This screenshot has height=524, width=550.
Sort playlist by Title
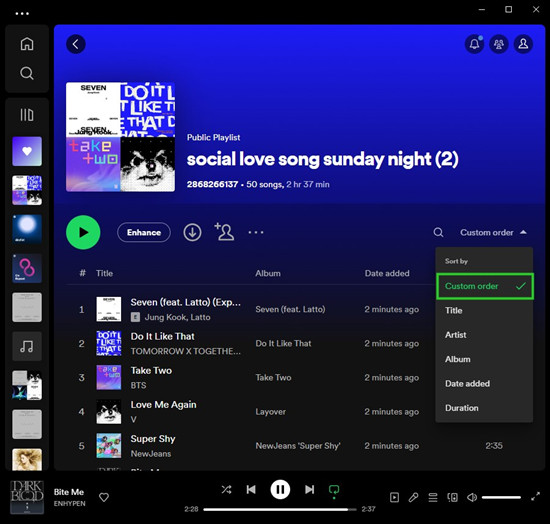(484, 310)
